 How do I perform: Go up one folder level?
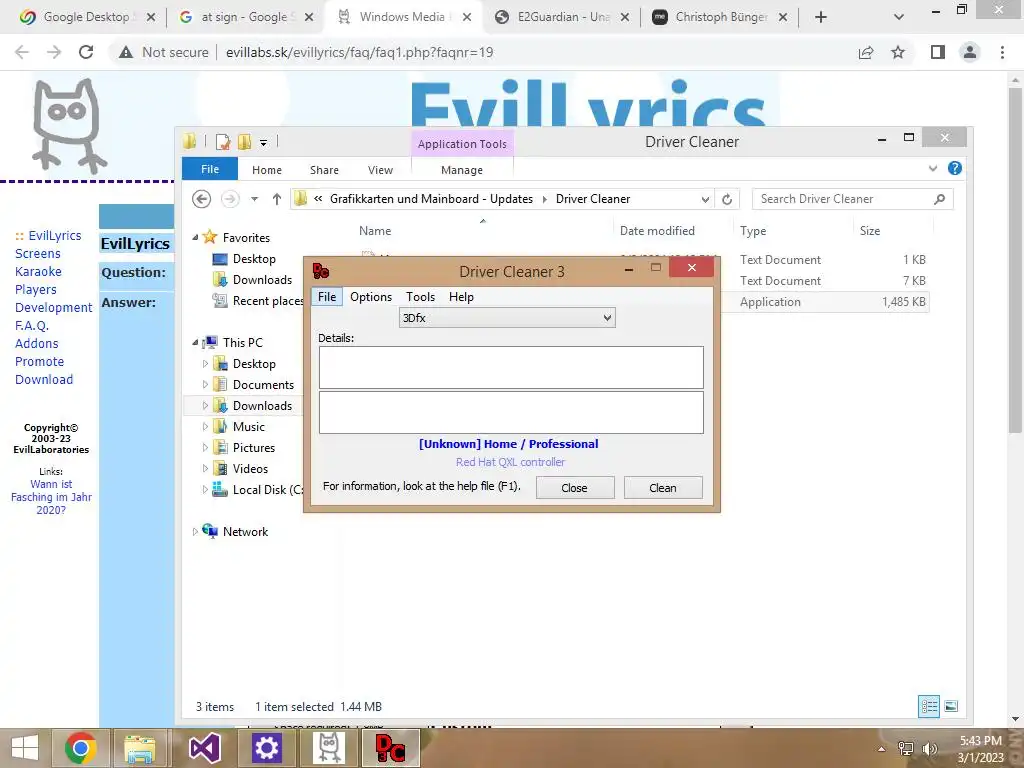click(276, 199)
